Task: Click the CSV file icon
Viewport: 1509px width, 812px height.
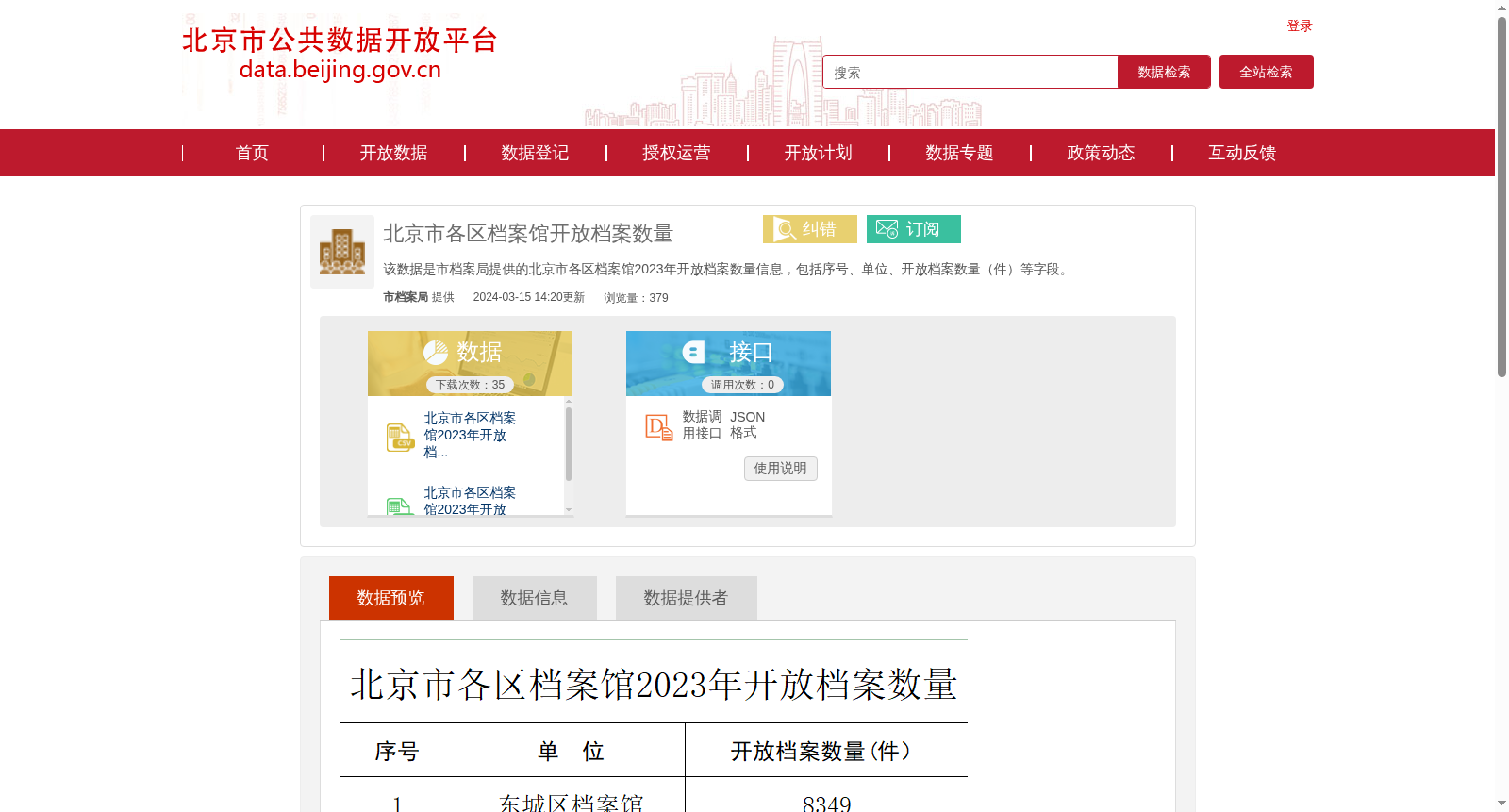Action: 400,438
